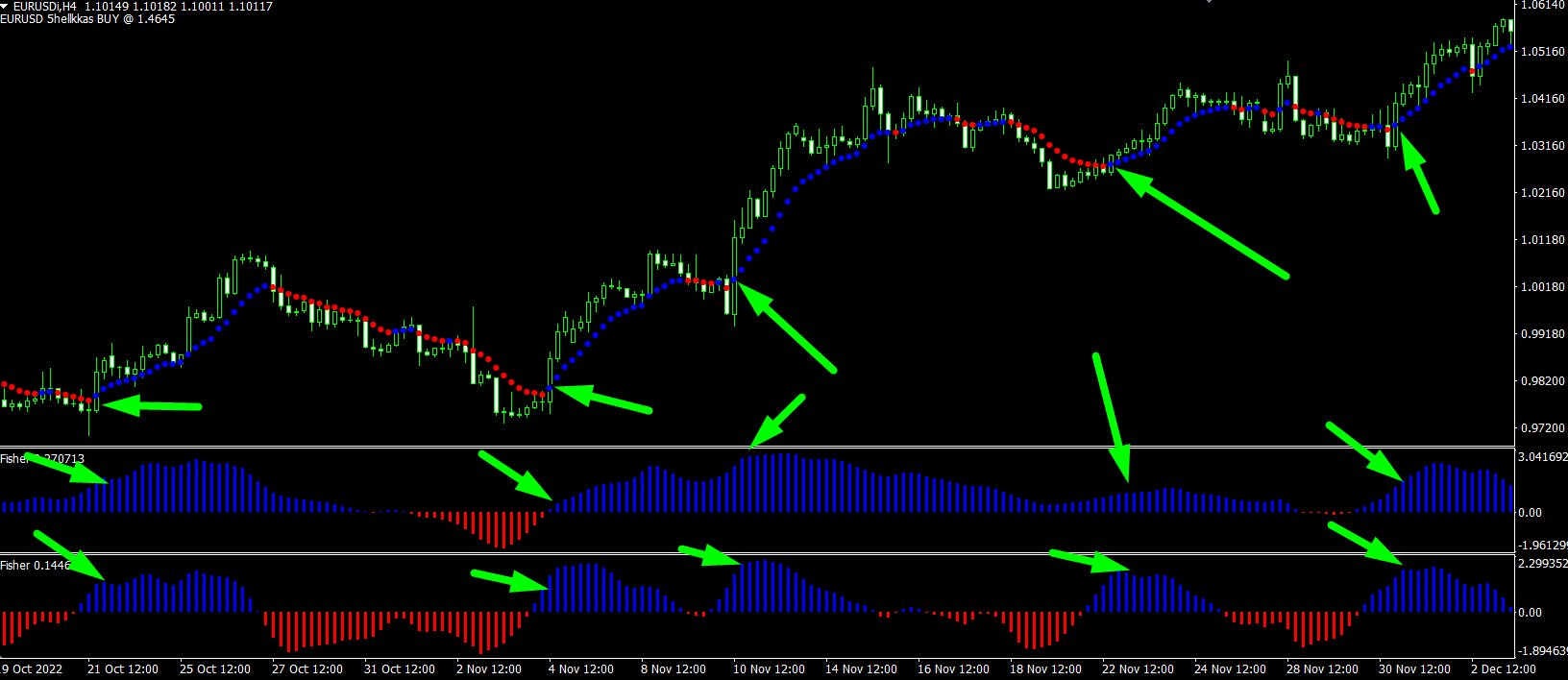Click the '25 Oct 12:00' time label
1568x680 pixels.
point(215,669)
